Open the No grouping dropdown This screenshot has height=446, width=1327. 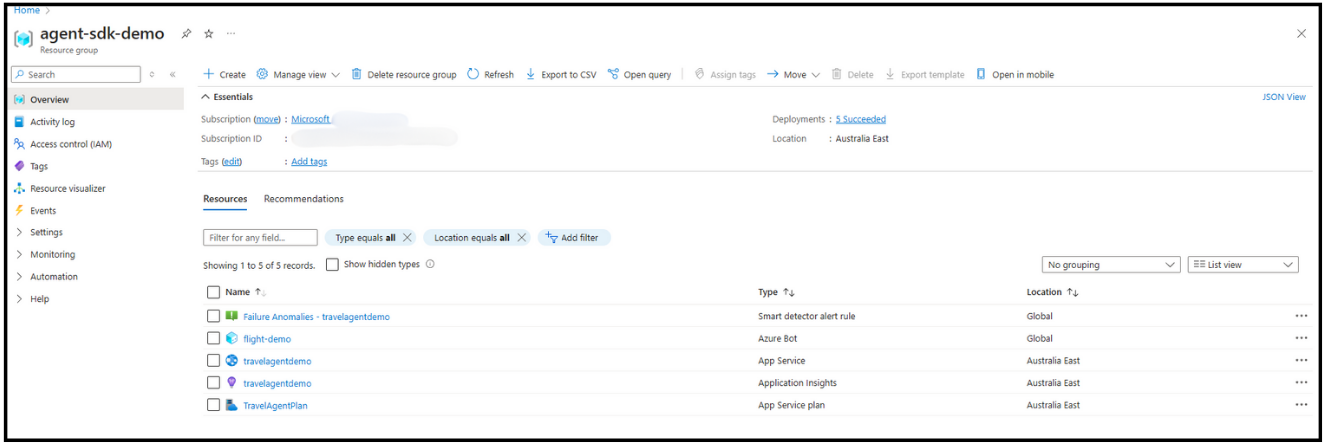coord(1111,265)
